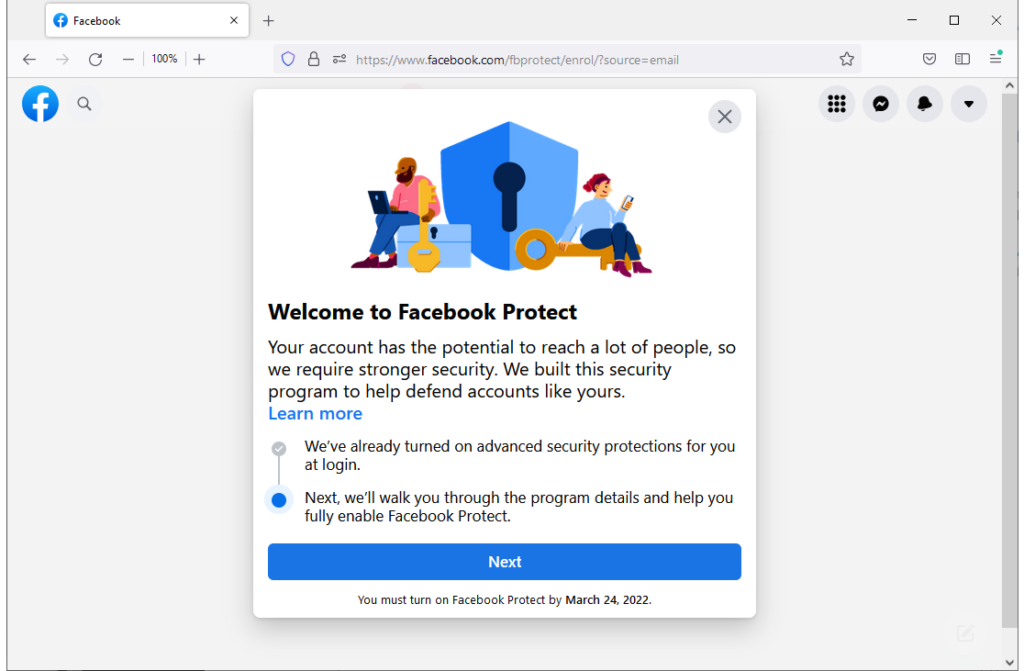Click the Facebook logo home icon
This screenshot has height=671, width=1024.
coord(40,104)
